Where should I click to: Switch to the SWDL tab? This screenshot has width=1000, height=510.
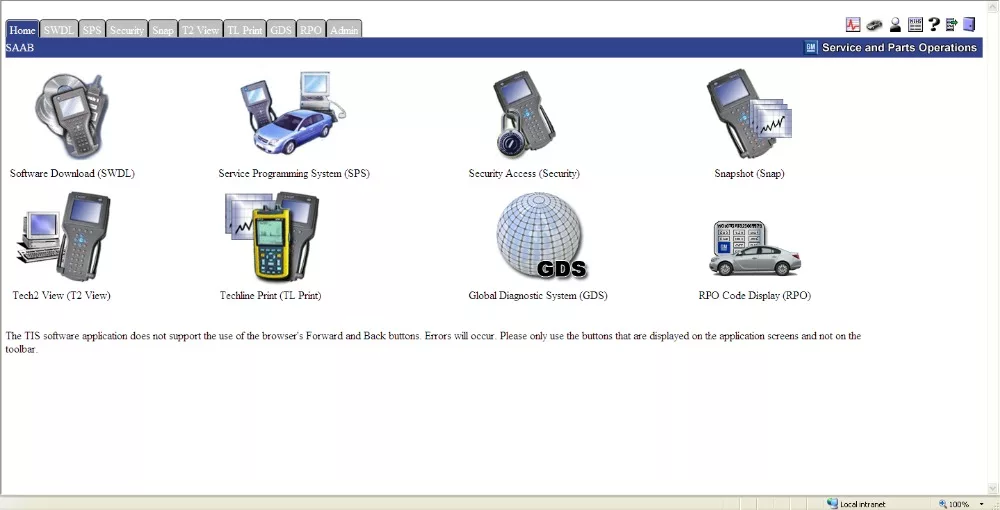[59, 30]
